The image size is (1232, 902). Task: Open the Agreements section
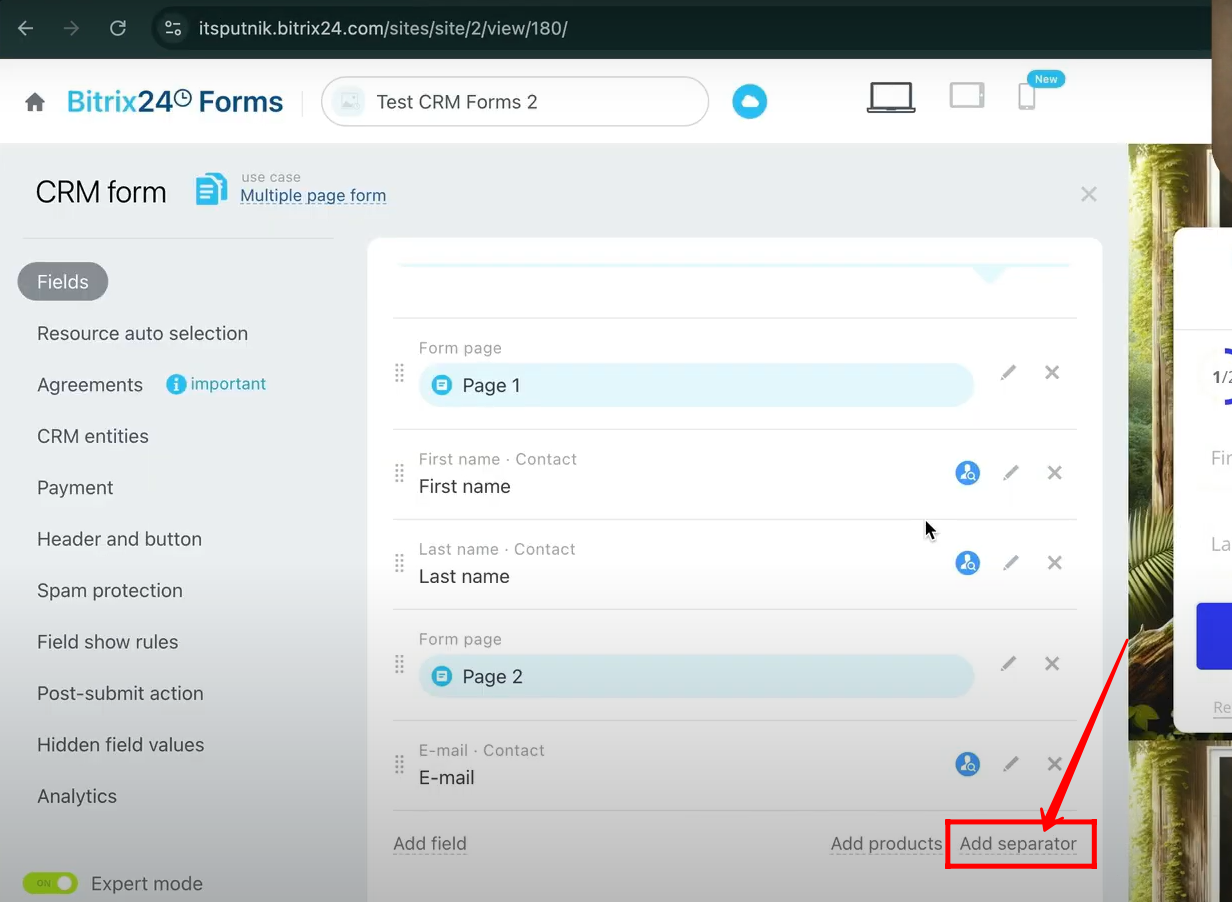[90, 385]
